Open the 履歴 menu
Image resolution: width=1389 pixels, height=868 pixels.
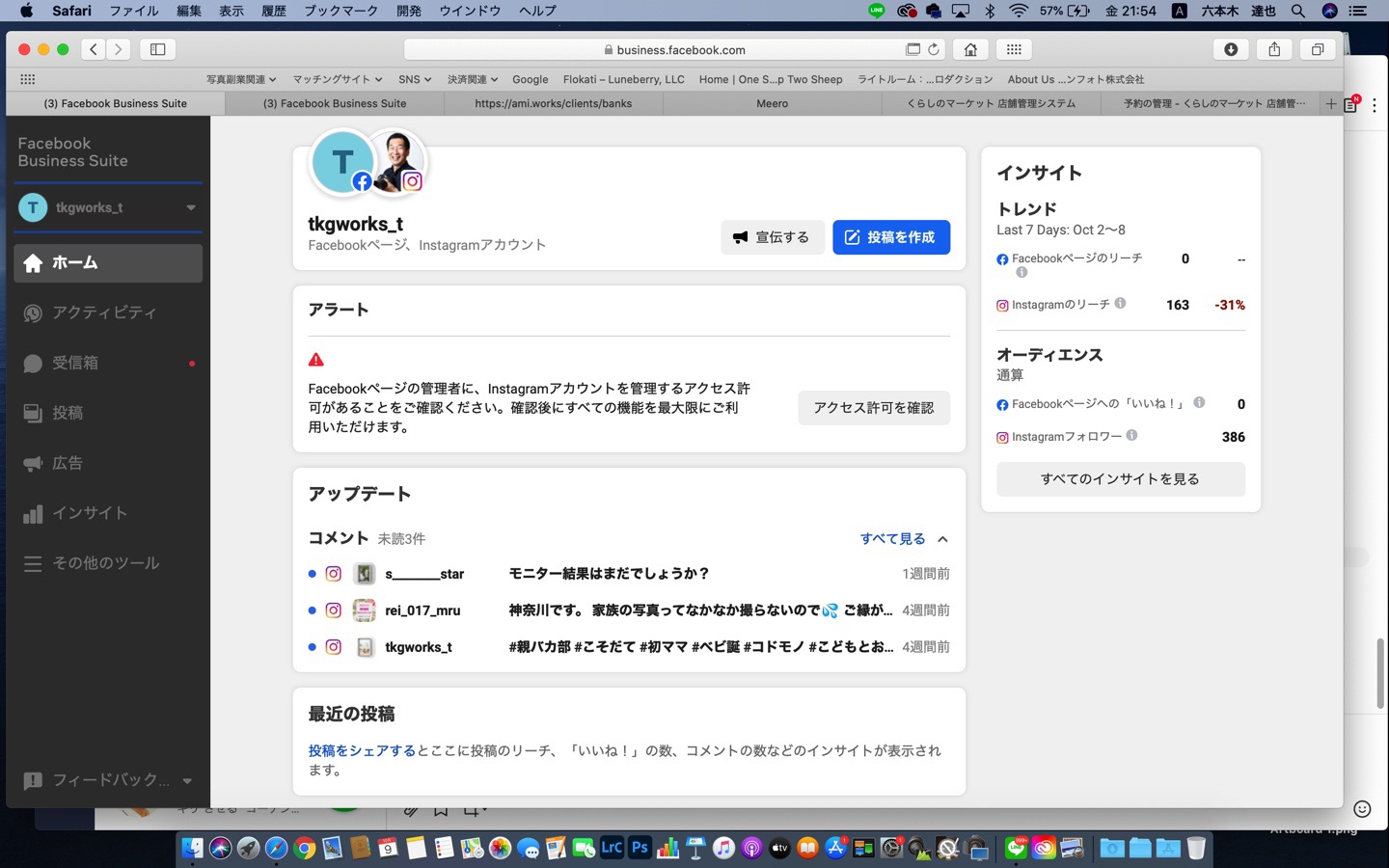point(274,11)
